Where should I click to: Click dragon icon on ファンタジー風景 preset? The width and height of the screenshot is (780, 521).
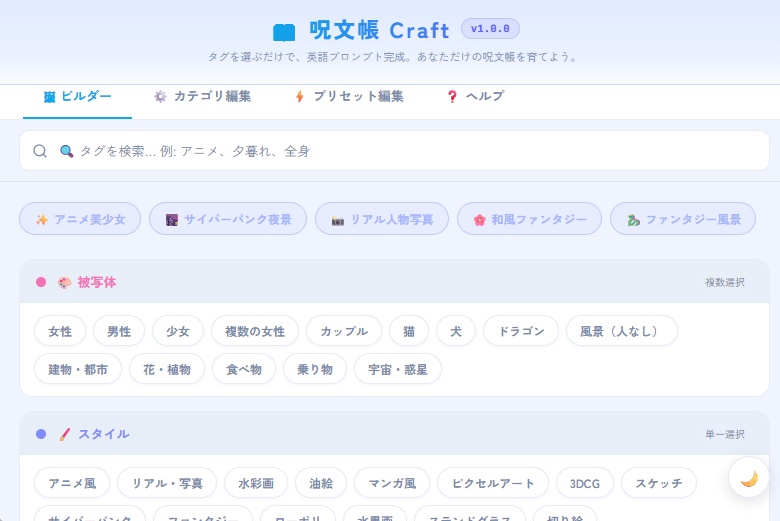(x=633, y=219)
